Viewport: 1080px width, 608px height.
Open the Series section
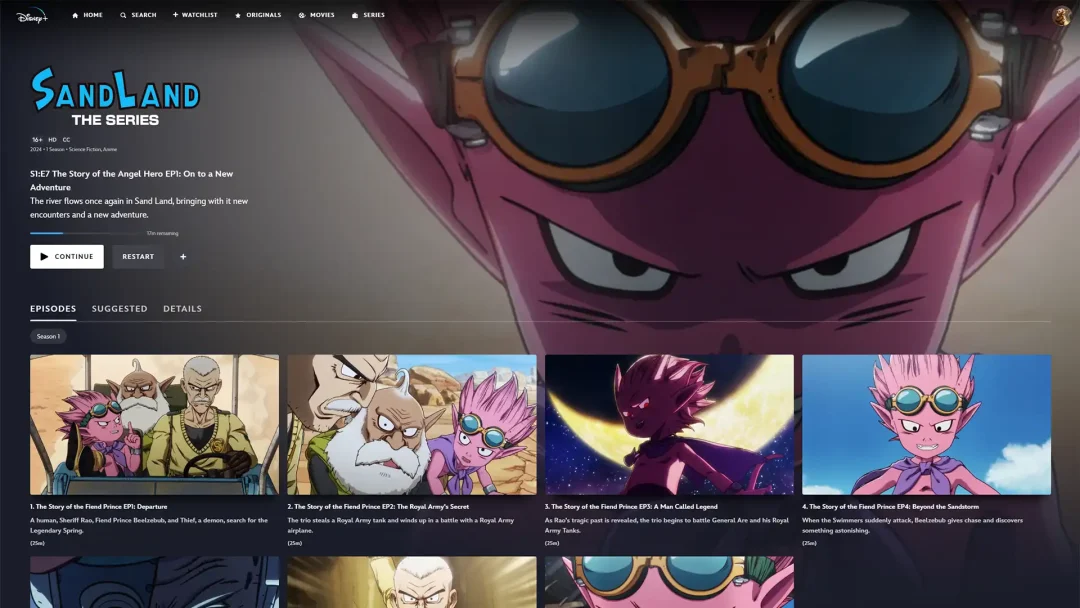click(x=368, y=15)
